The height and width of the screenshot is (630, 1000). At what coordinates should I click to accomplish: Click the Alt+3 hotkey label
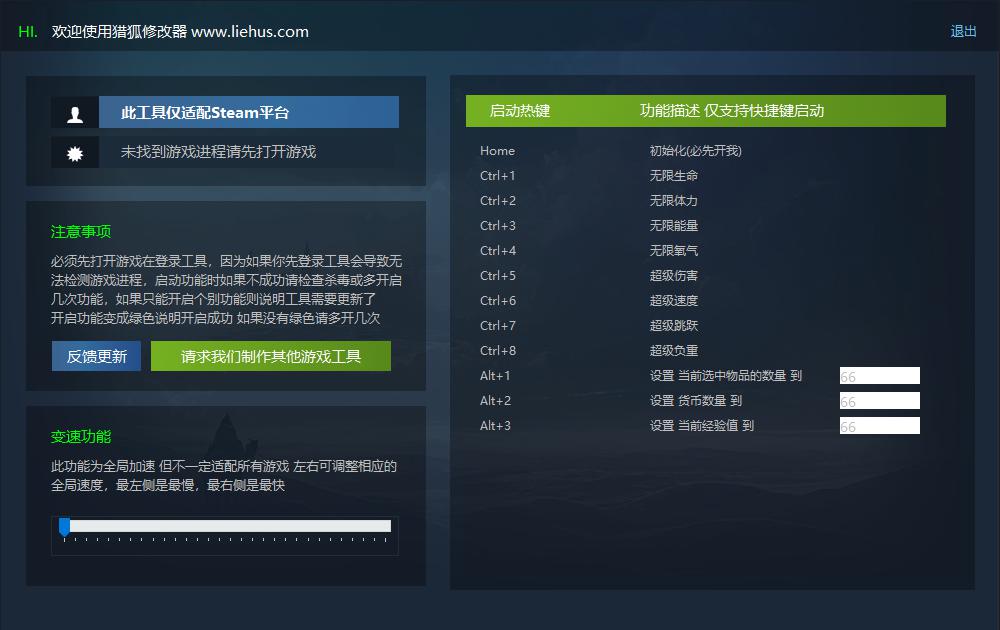coord(496,425)
